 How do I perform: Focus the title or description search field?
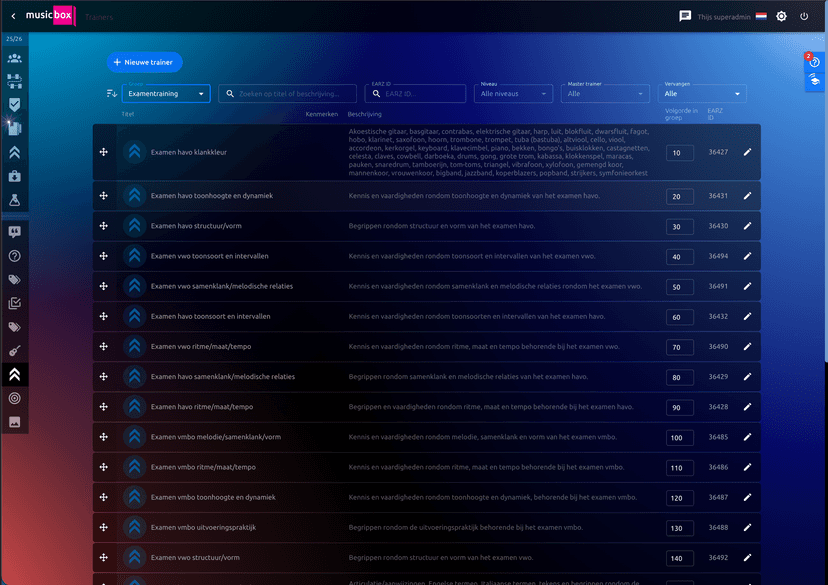pyautogui.click(x=287, y=93)
